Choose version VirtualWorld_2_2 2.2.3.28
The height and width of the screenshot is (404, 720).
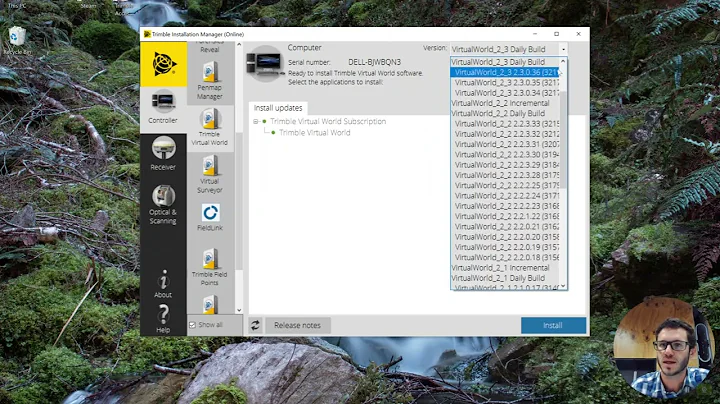click(x=505, y=175)
